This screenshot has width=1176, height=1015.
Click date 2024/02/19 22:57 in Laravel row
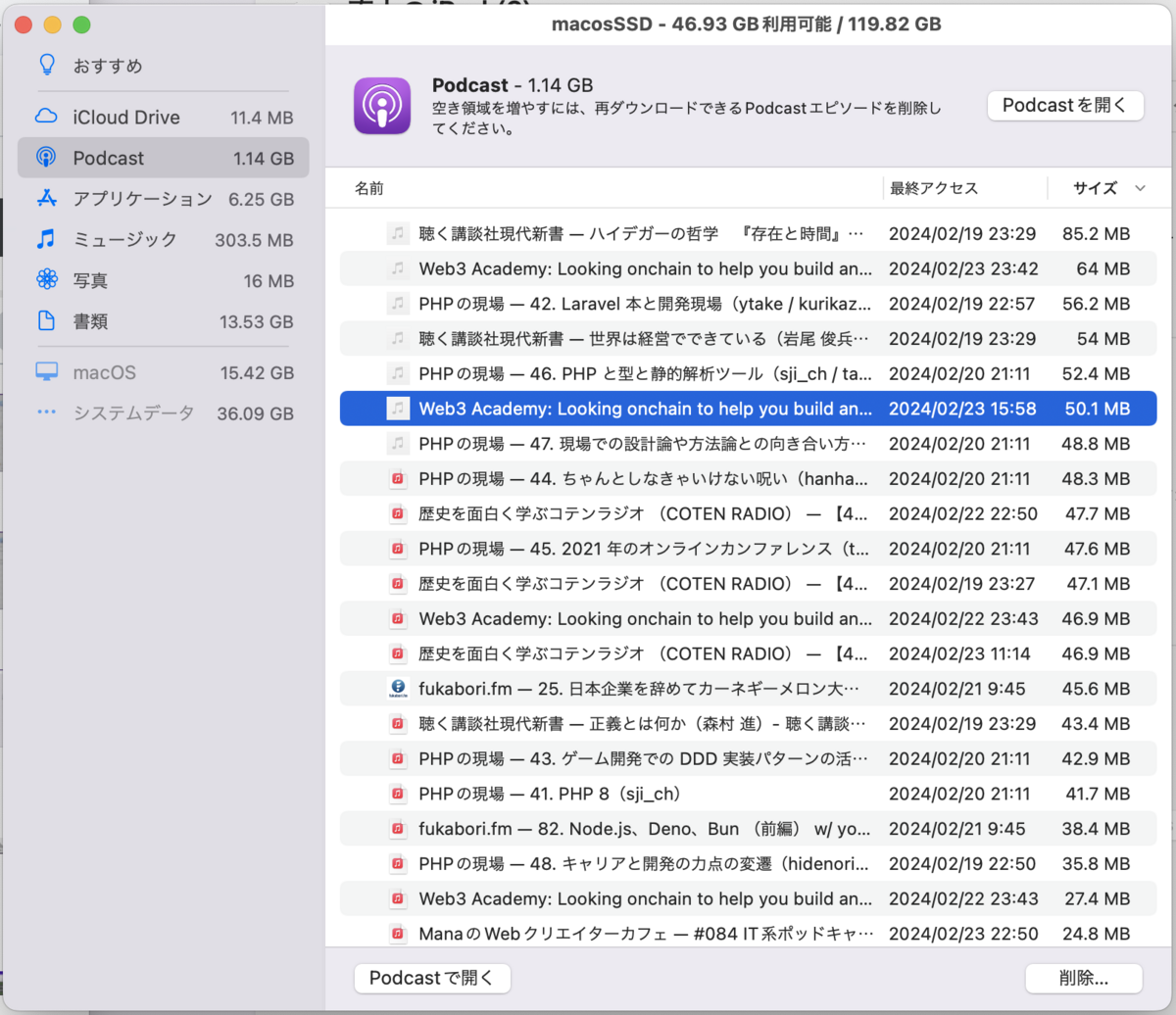coord(962,304)
